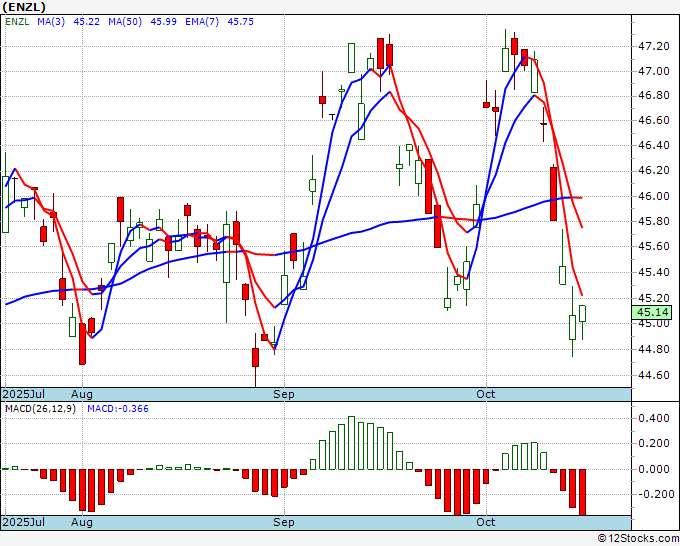Select the 45.20 price axis label
The width and height of the screenshot is (680, 546).
[x=654, y=298]
